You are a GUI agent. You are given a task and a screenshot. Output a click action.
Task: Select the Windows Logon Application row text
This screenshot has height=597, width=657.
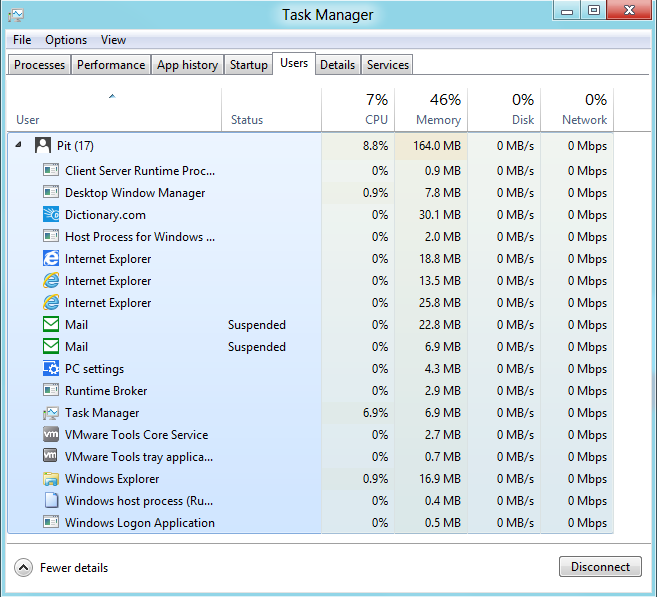pyautogui.click(x=140, y=522)
